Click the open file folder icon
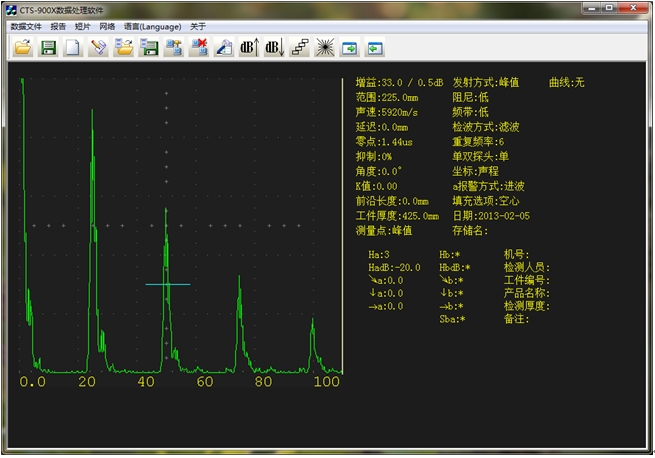 click(22, 47)
